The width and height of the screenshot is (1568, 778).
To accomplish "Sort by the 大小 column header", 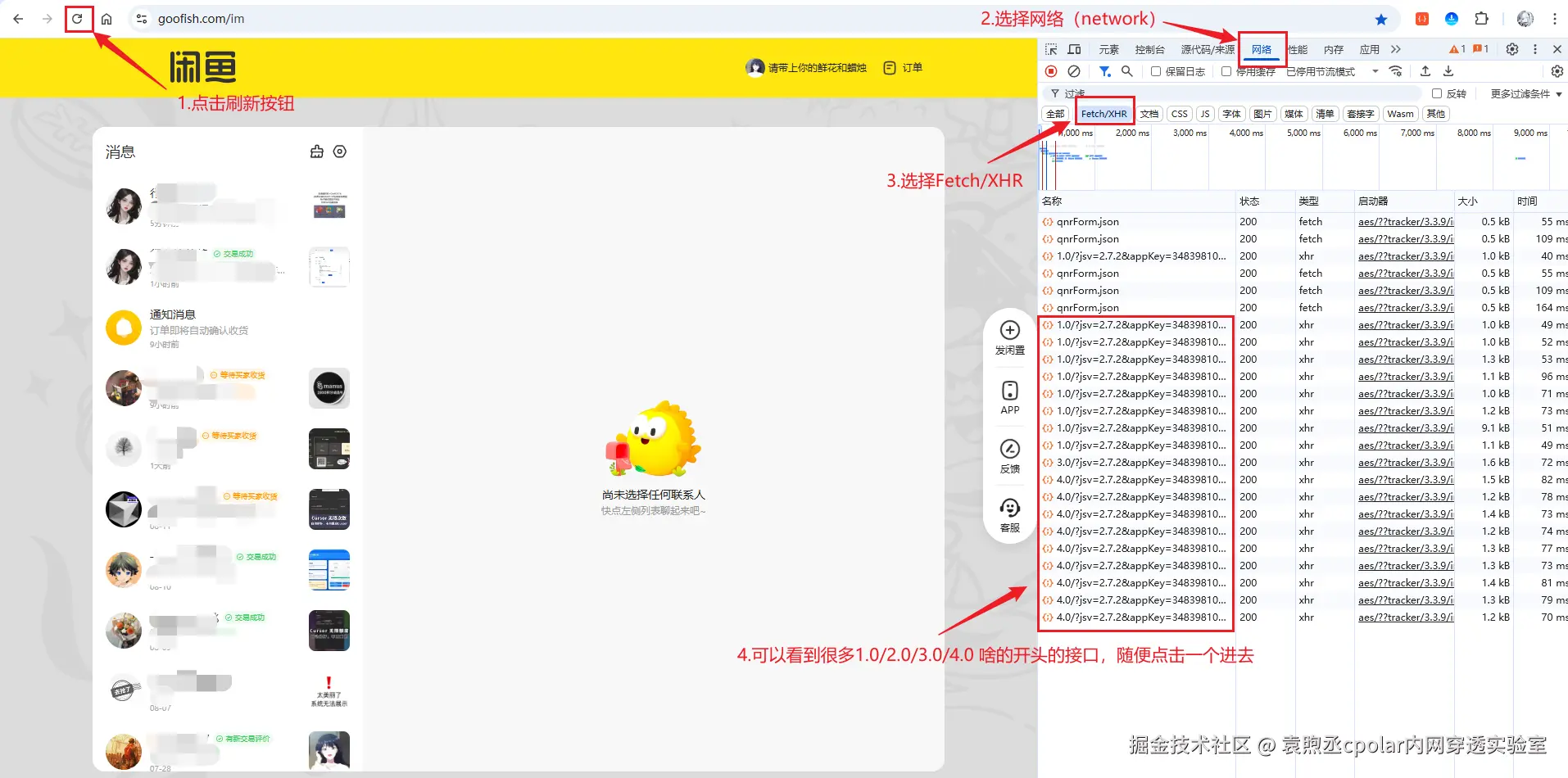I will (x=1482, y=201).
